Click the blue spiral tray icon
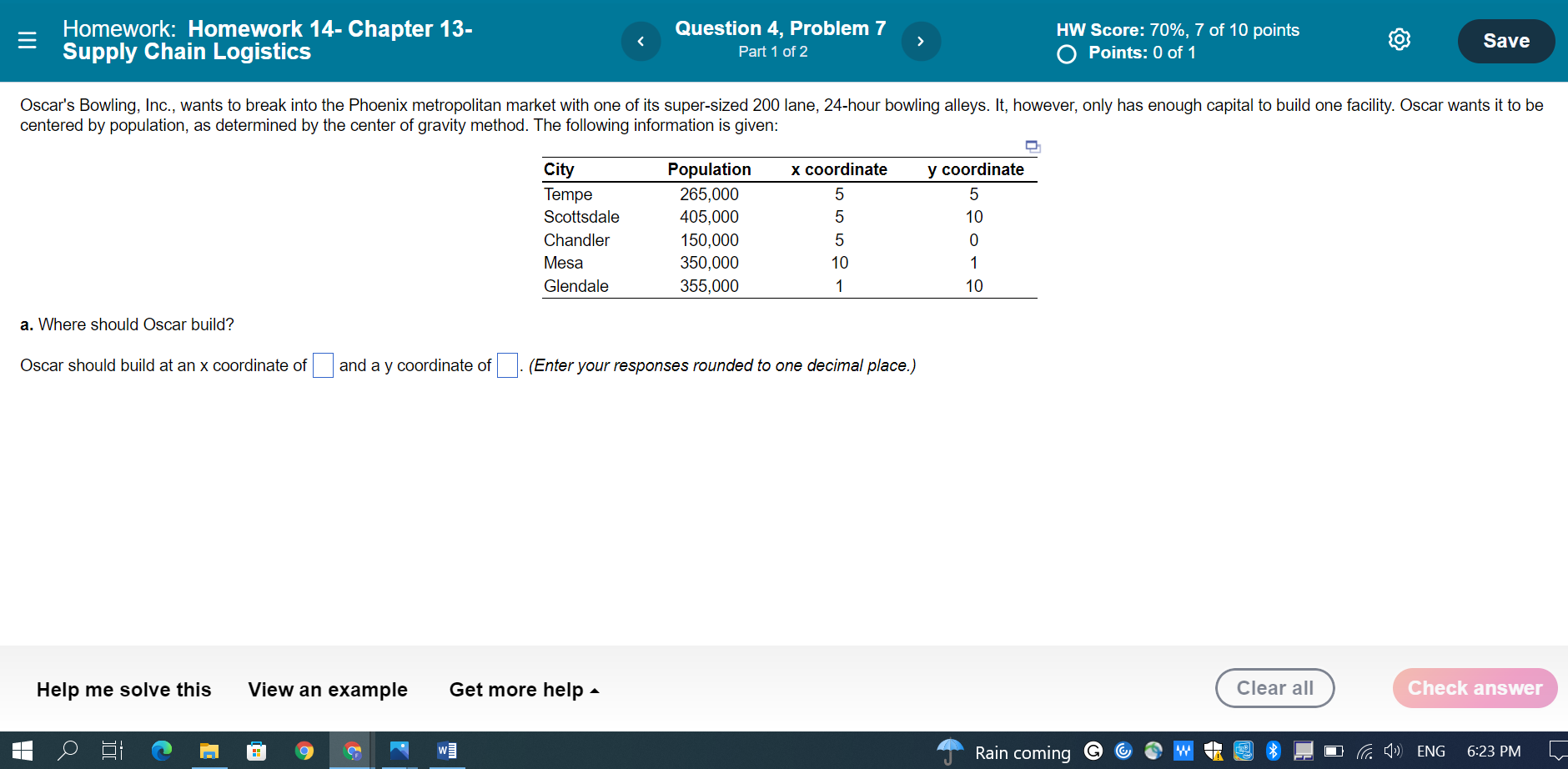Image resolution: width=1568 pixels, height=769 pixels. tap(1123, 751)
